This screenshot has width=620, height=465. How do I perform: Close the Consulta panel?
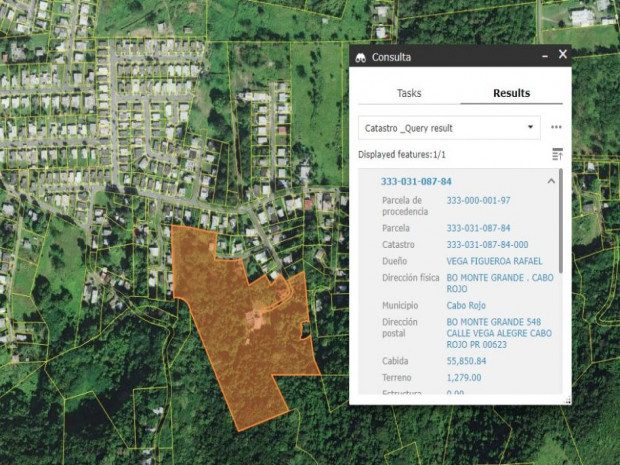[563, 54]
